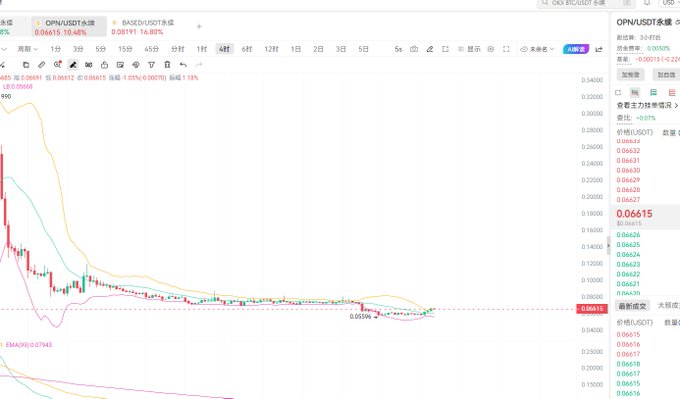Select combined bid-ask order book view

[635, 92]
